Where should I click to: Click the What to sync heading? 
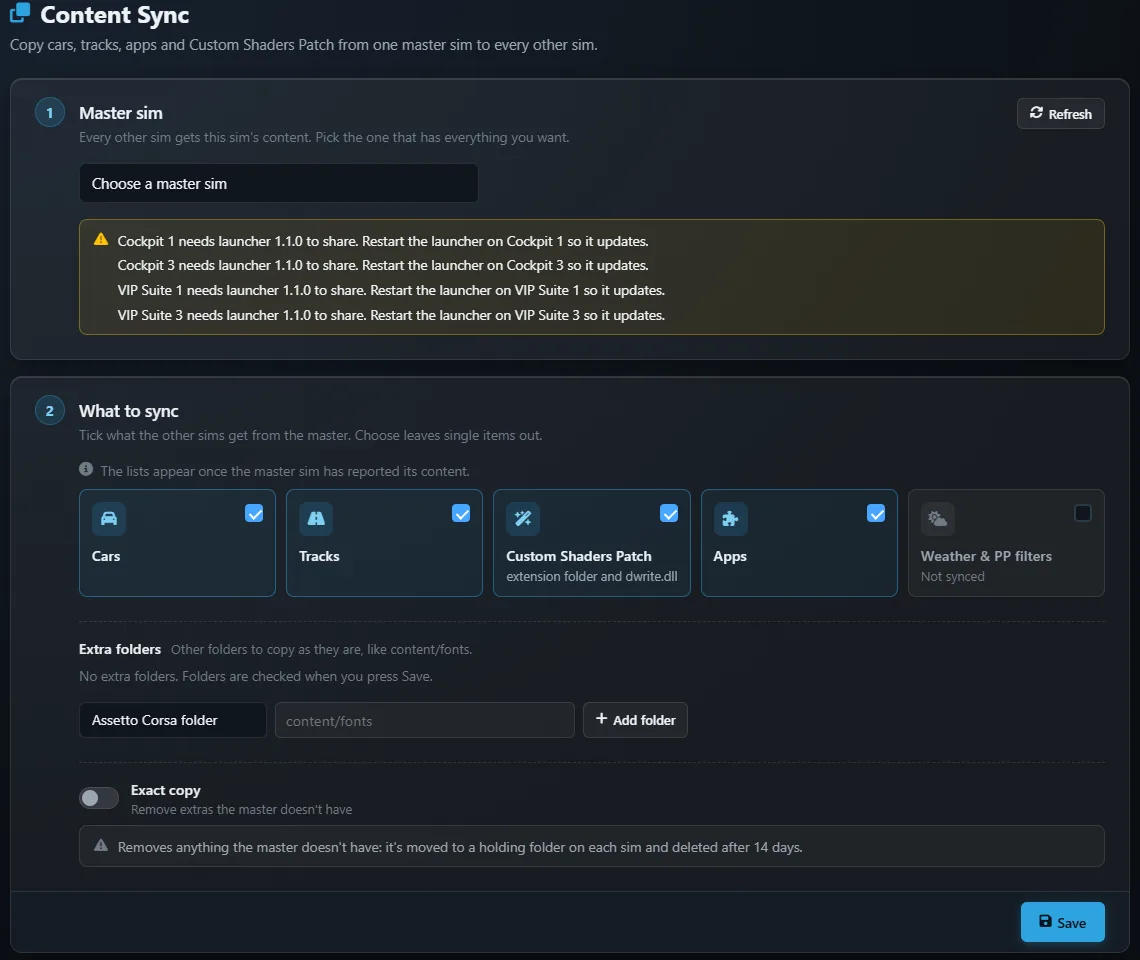(129, 411)
